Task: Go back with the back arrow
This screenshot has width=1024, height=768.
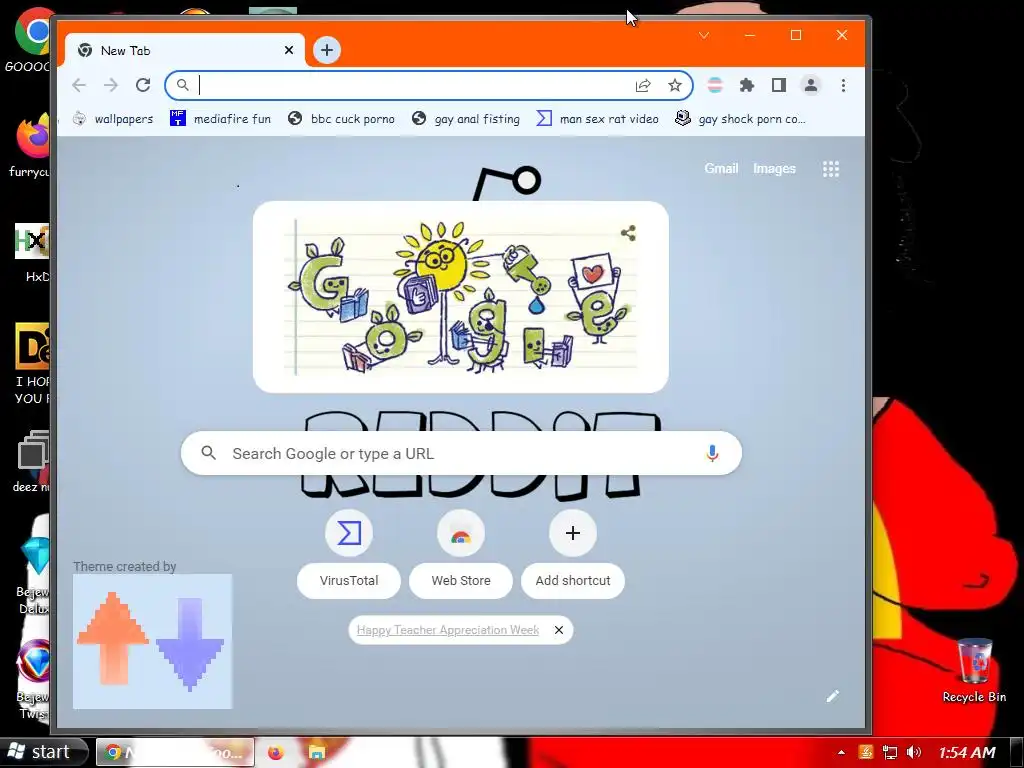Action: 79,85
